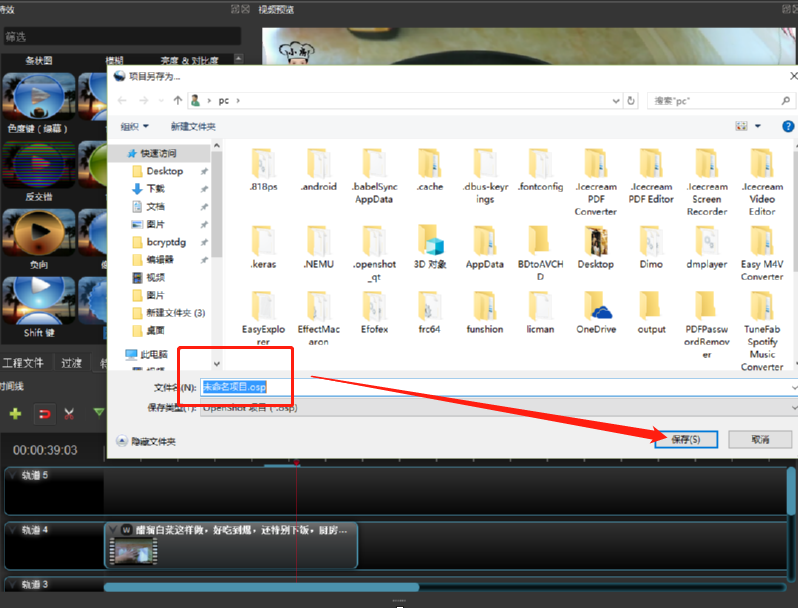Open the funshion folder

coord(484,313)
